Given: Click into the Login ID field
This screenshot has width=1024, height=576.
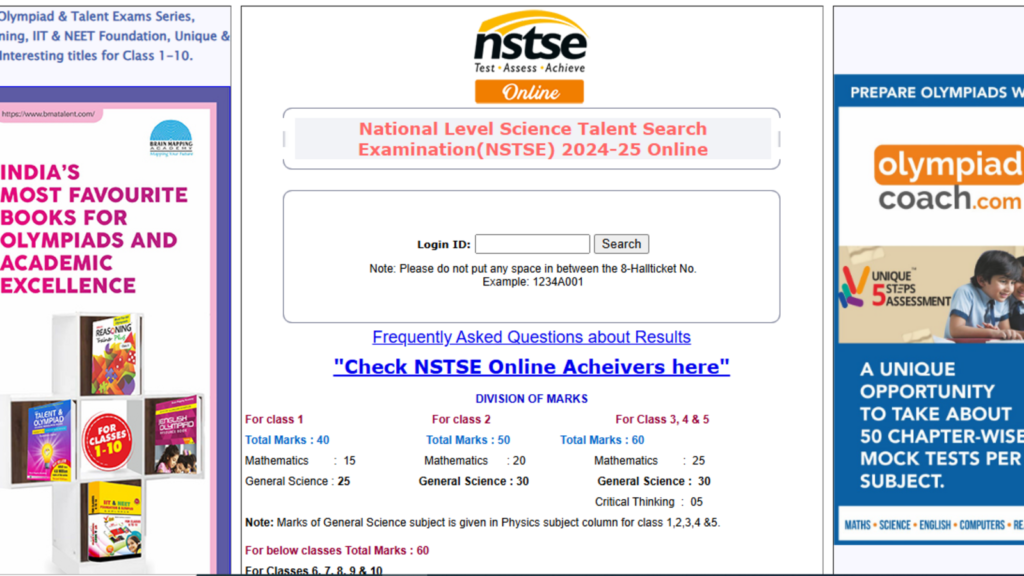Looking at the screenshot, I should coord(532,244).
